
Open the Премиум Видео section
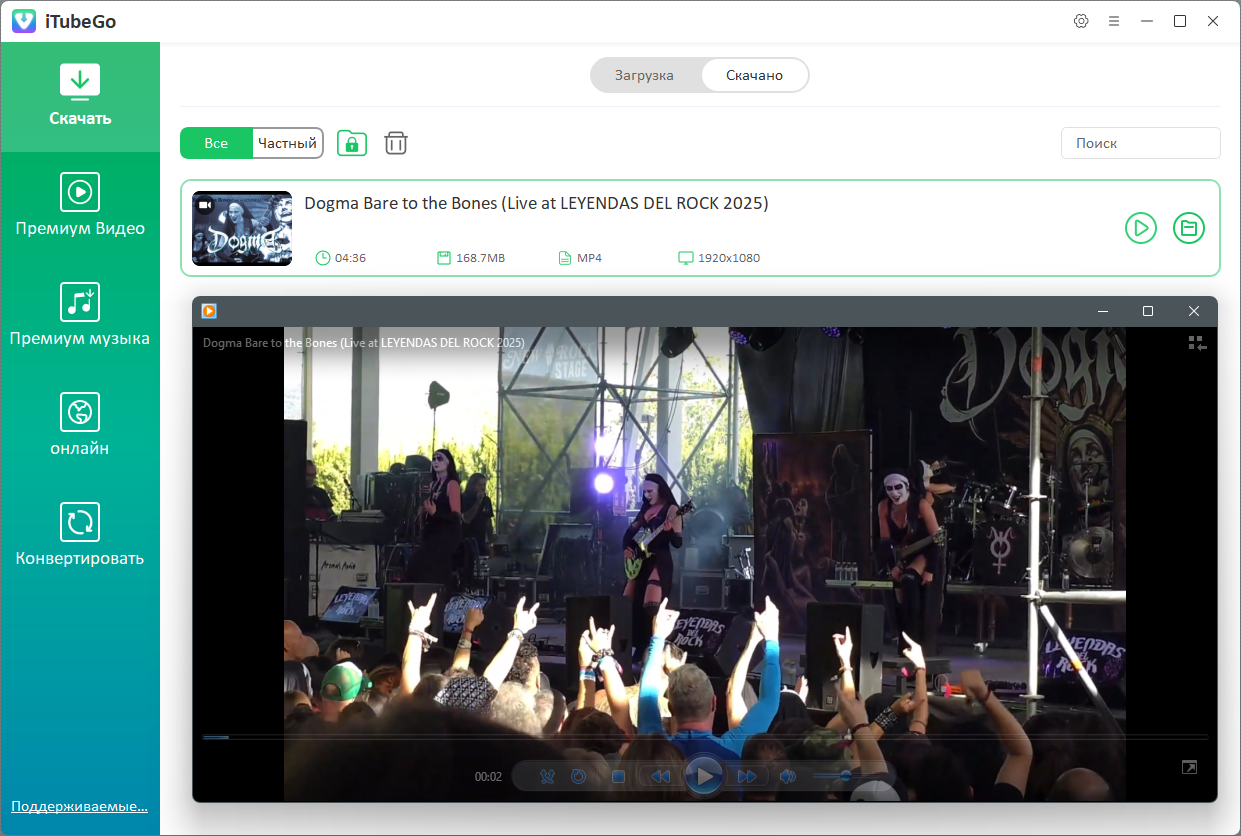click(x=80, y=207)
